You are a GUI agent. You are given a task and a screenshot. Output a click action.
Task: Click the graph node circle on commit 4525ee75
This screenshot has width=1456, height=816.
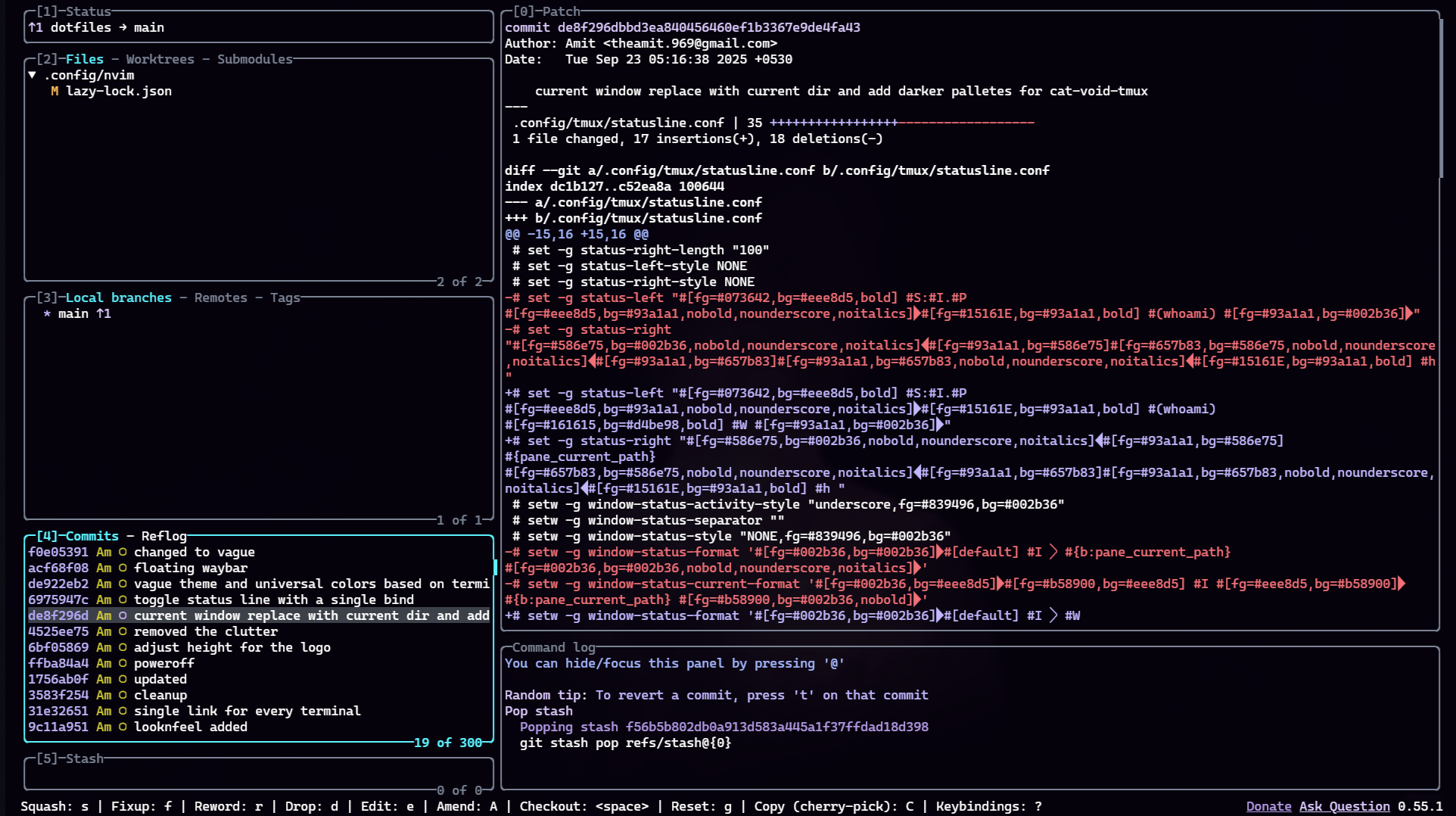click(x=123, y=631)
